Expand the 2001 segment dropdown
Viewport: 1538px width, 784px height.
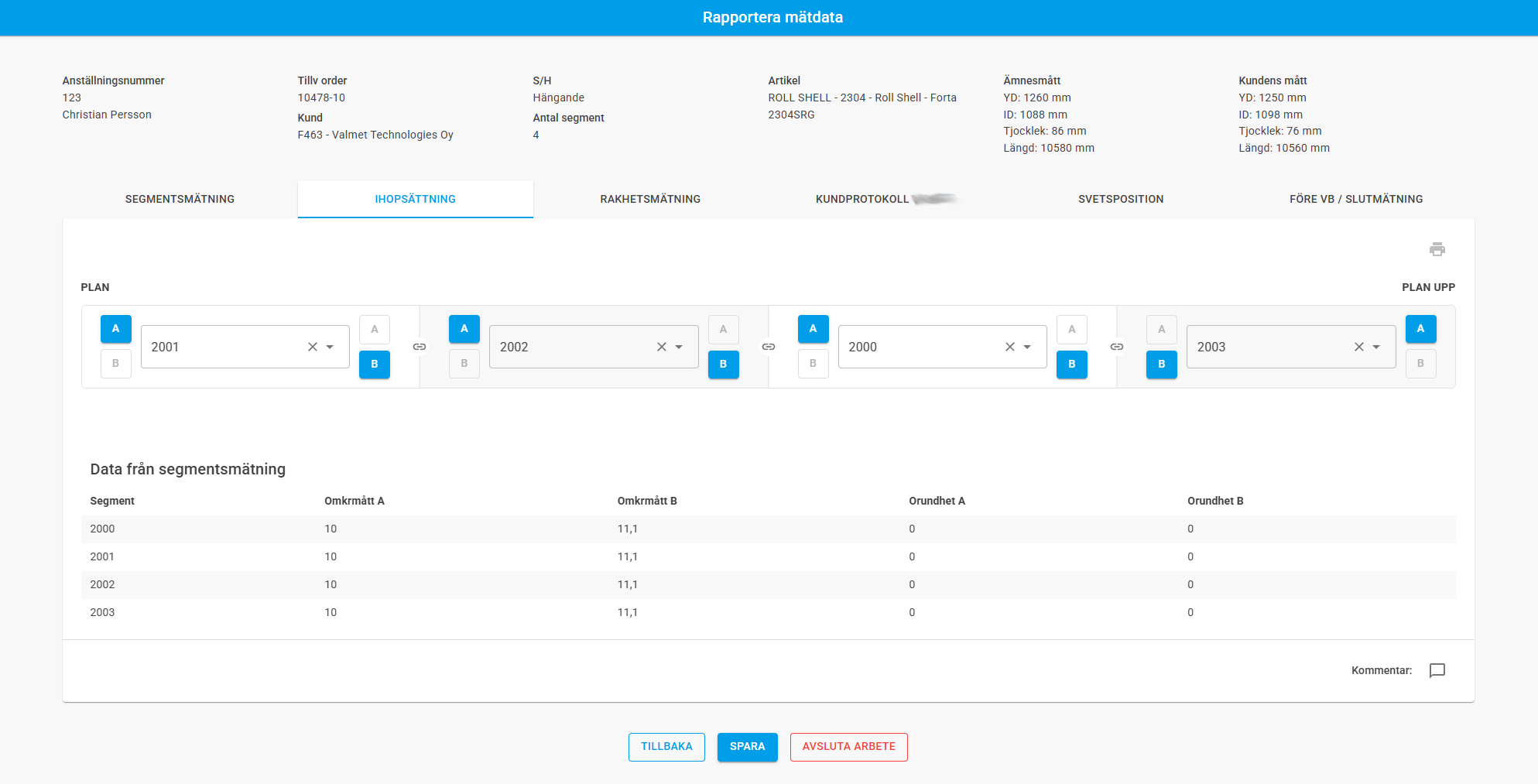(331, 347)
